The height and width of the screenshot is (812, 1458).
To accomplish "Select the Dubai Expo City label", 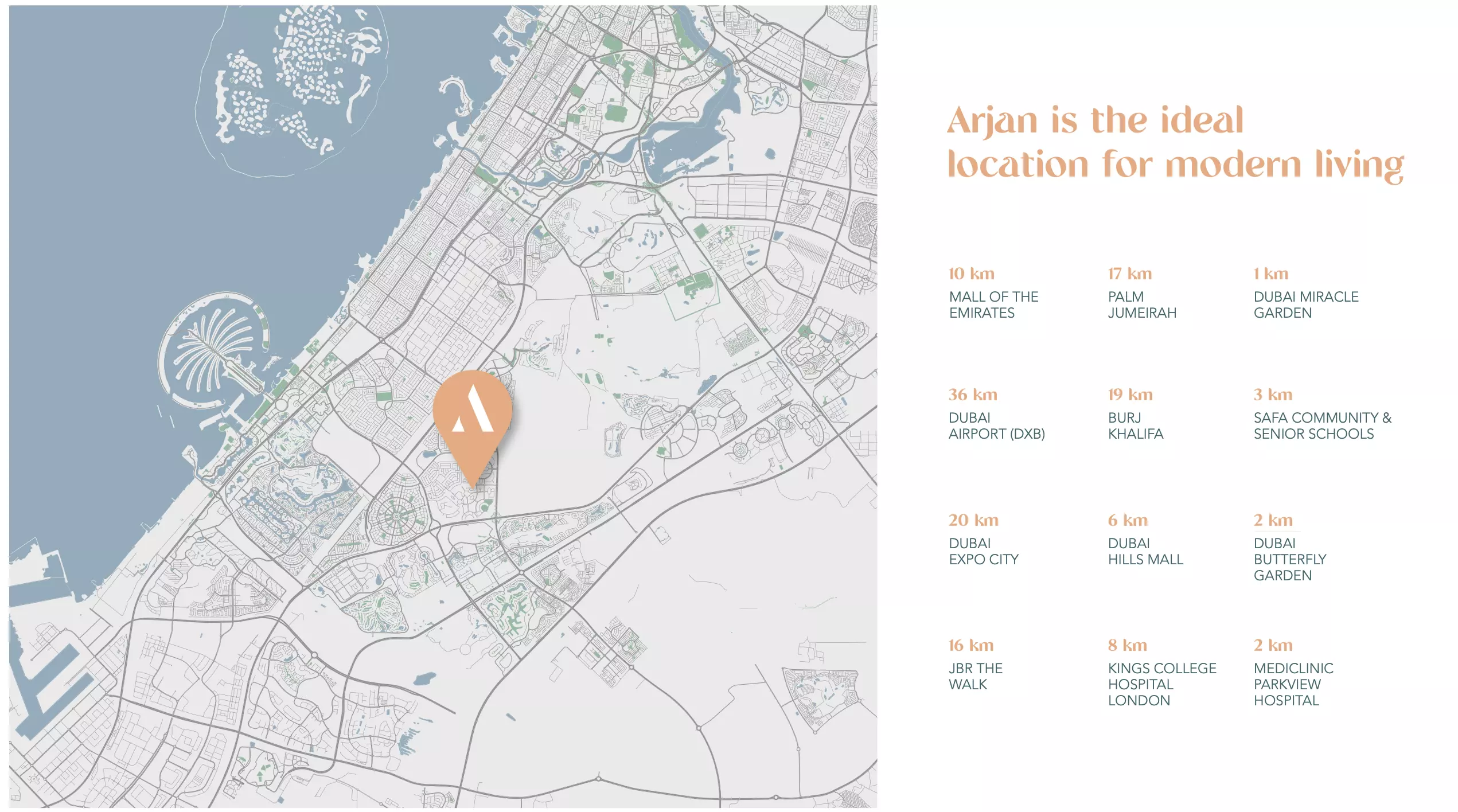I will tap(983, 551).
